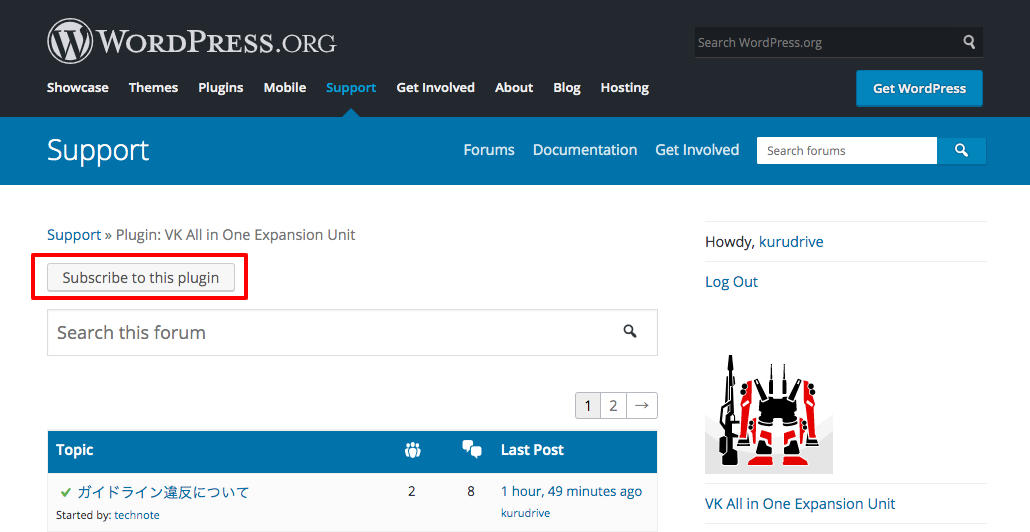Click the Get WordPress button
Viewport: 1030px width, 532px height.
[919, 88]
